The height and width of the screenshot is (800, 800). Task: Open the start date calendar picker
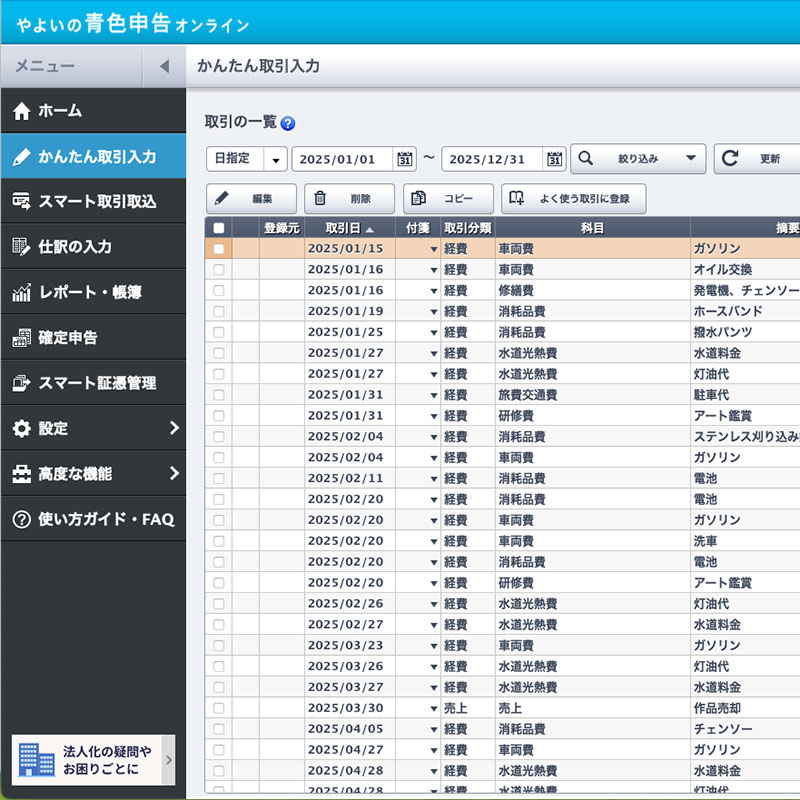click(405, 159)
